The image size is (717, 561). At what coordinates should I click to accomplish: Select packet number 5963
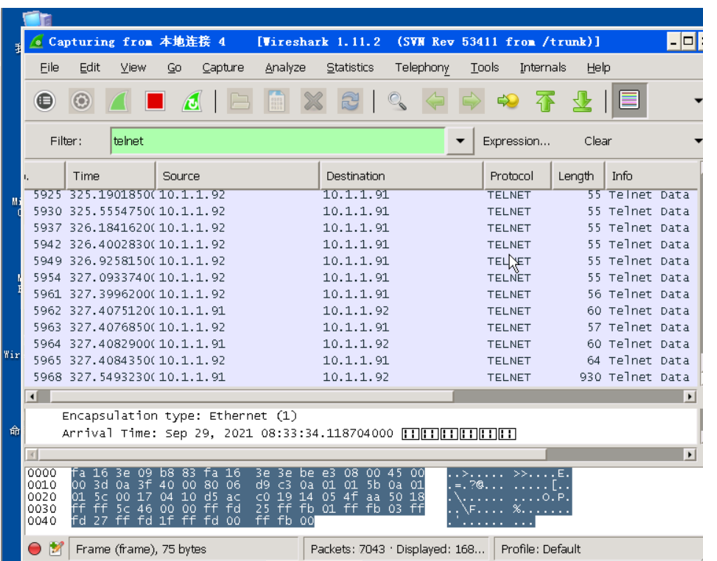pos(361,327)
